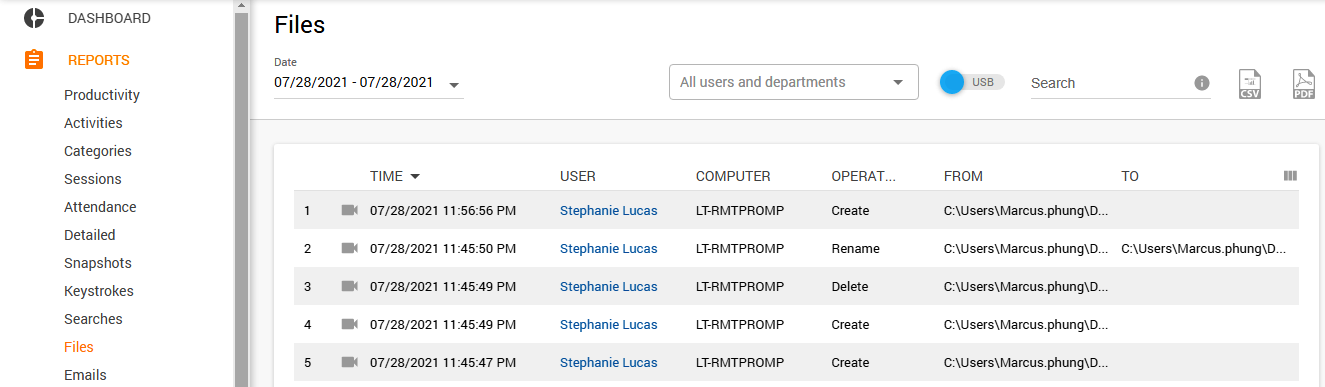Open the Activities report

93,123
